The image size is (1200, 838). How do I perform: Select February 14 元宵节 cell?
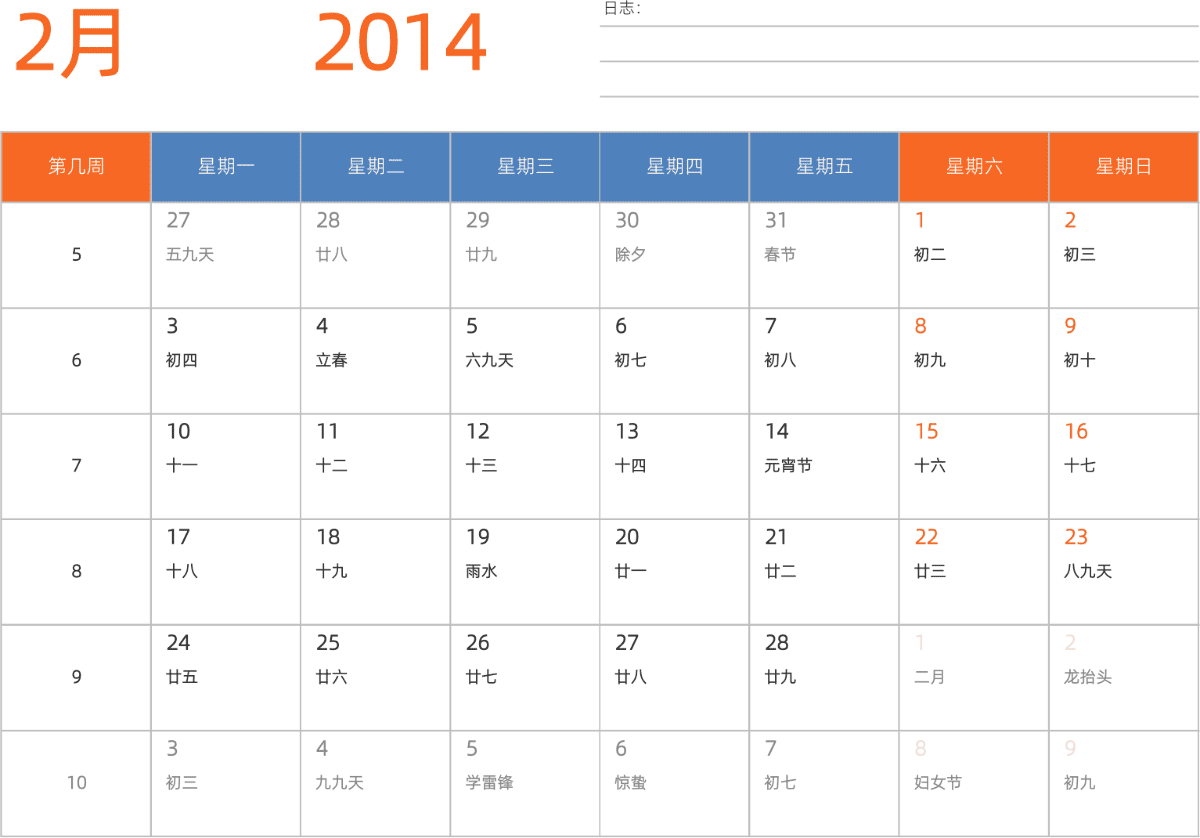(x=824, y=466)
